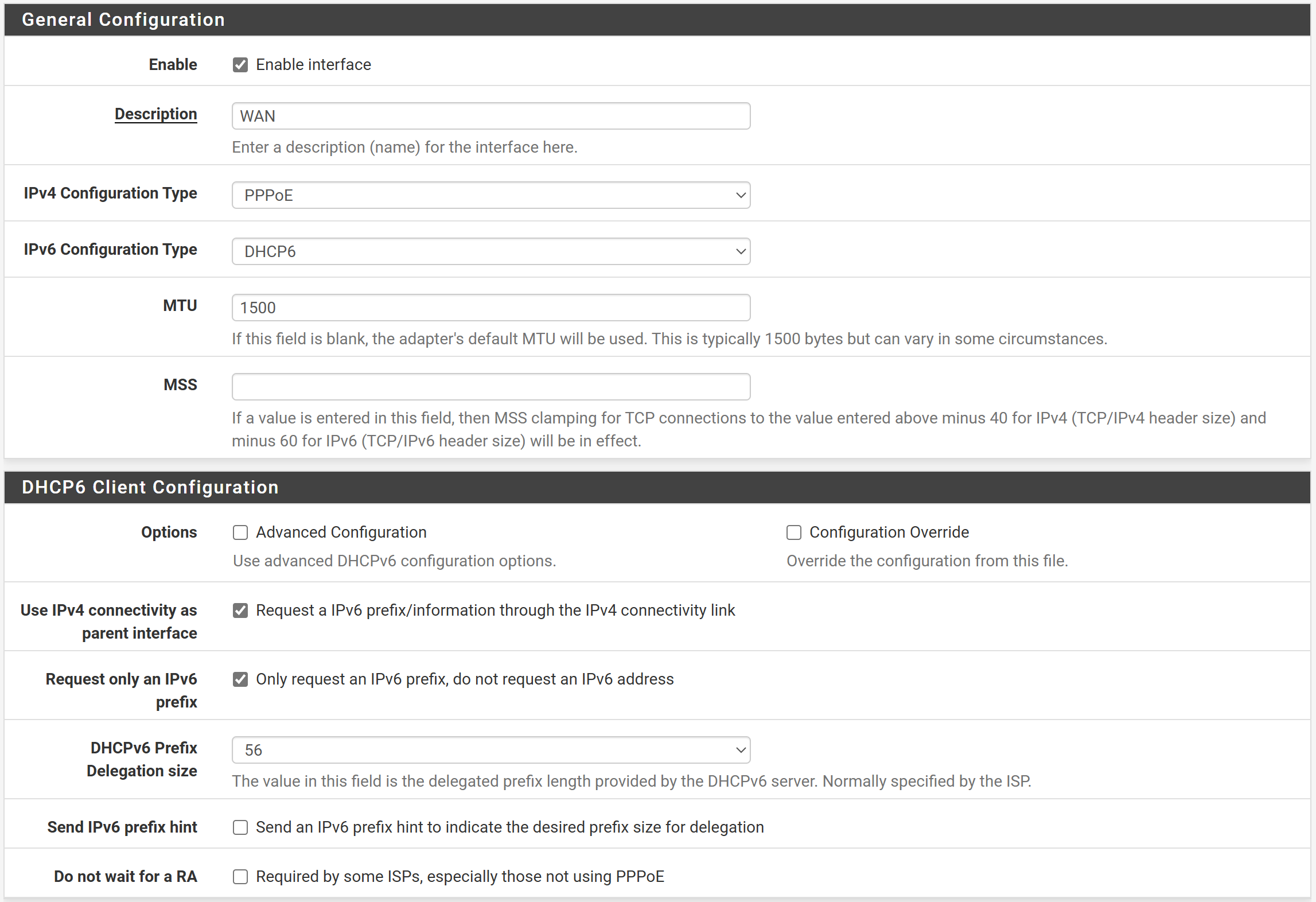Click the MTU input field
Viewport: 1316px width, 902px height.
[x=490, y=308]
